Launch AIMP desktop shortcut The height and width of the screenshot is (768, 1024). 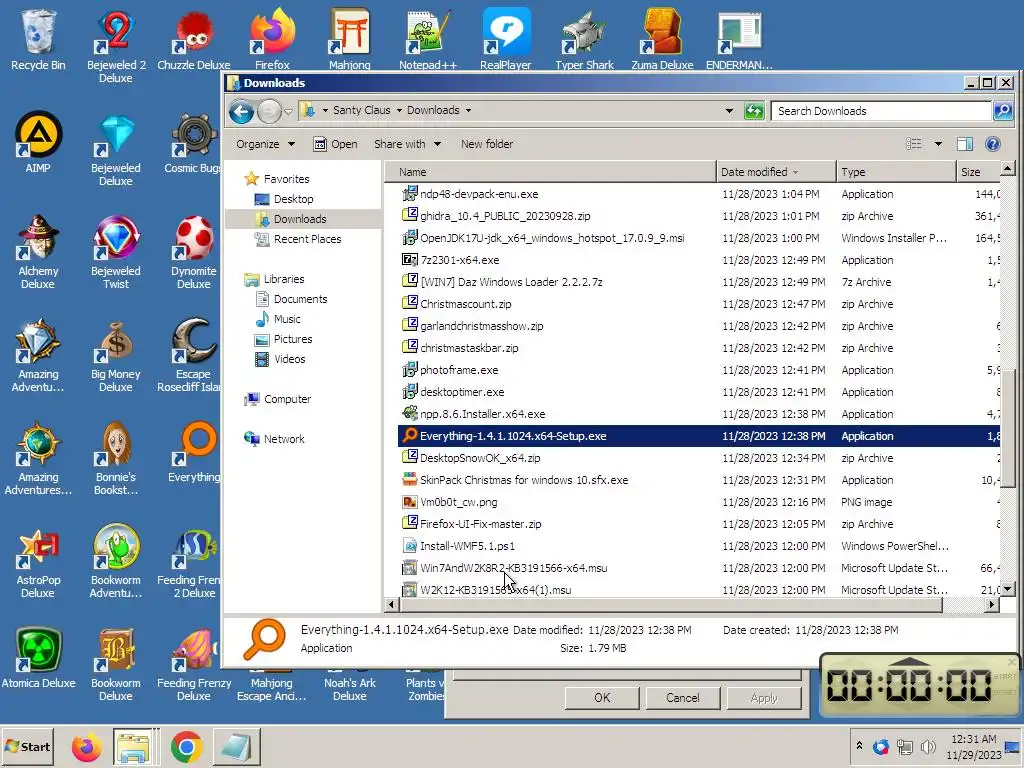38,142
